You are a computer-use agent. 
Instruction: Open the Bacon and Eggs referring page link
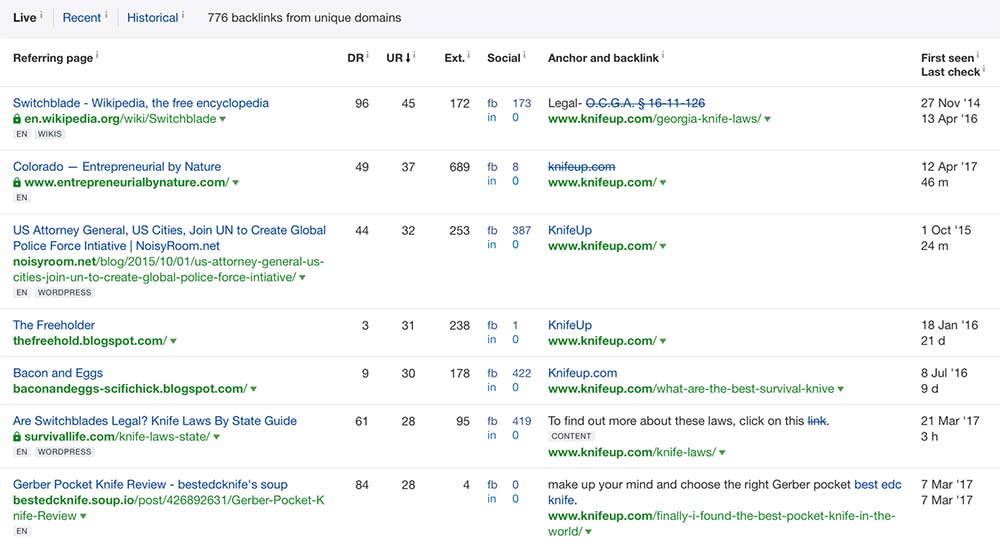pyautogui.click(x=57, y=373)
